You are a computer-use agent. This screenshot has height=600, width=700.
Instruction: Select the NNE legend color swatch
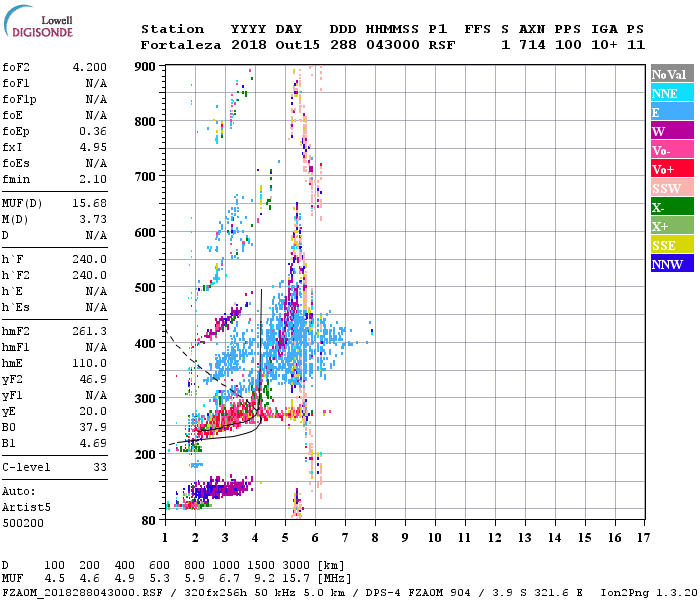click(x=672, y=93)
